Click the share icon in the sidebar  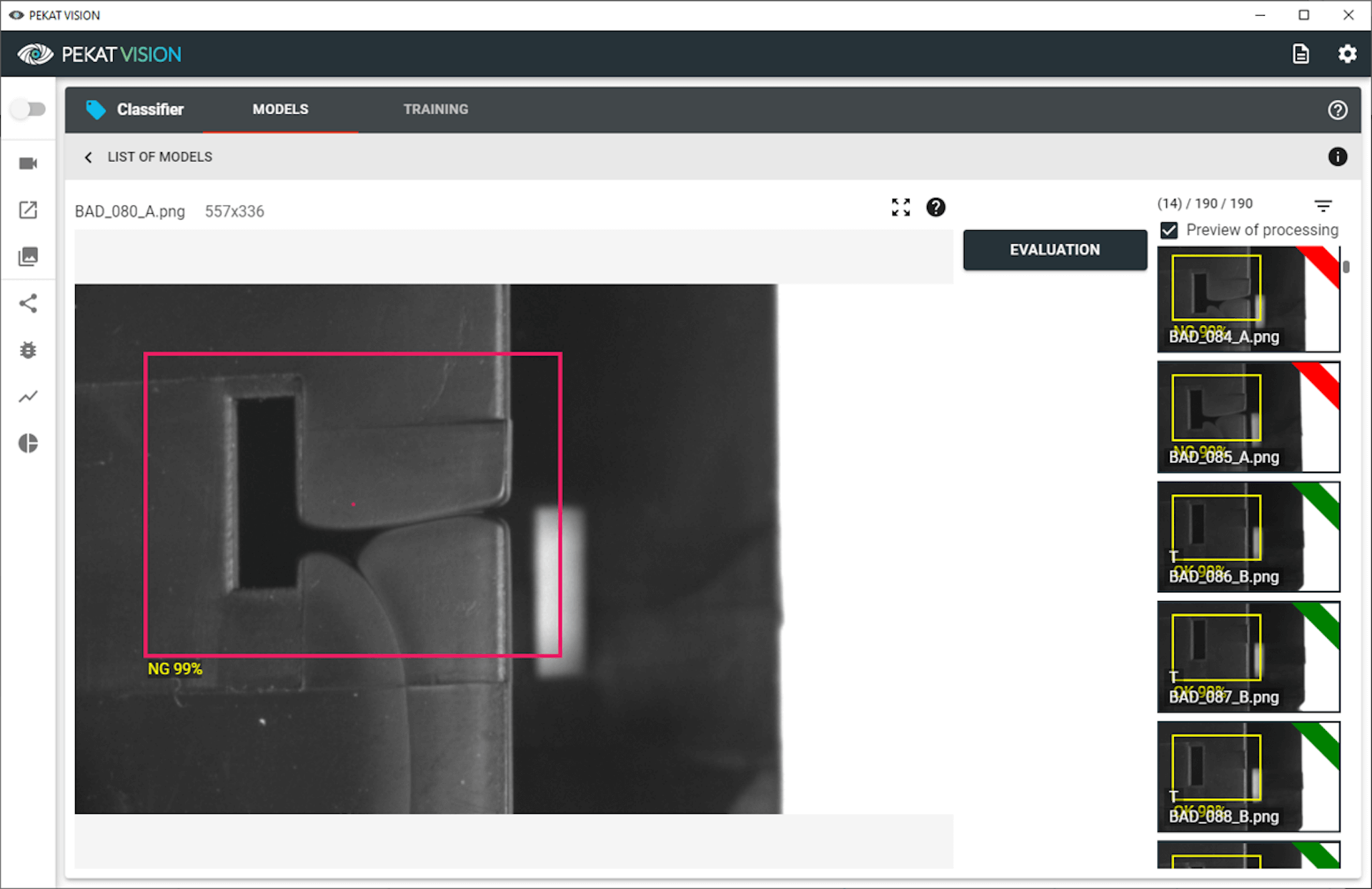point(28,303)
